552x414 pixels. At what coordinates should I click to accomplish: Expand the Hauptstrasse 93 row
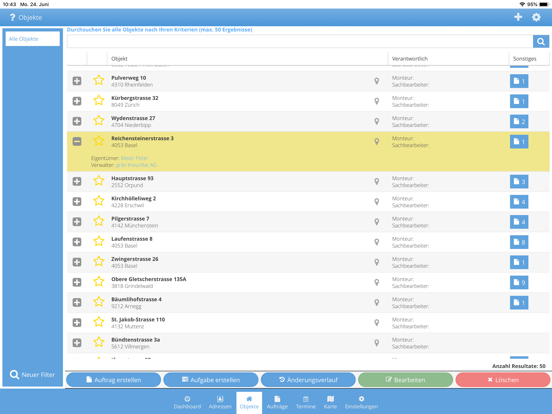click(x=77, y=181)
